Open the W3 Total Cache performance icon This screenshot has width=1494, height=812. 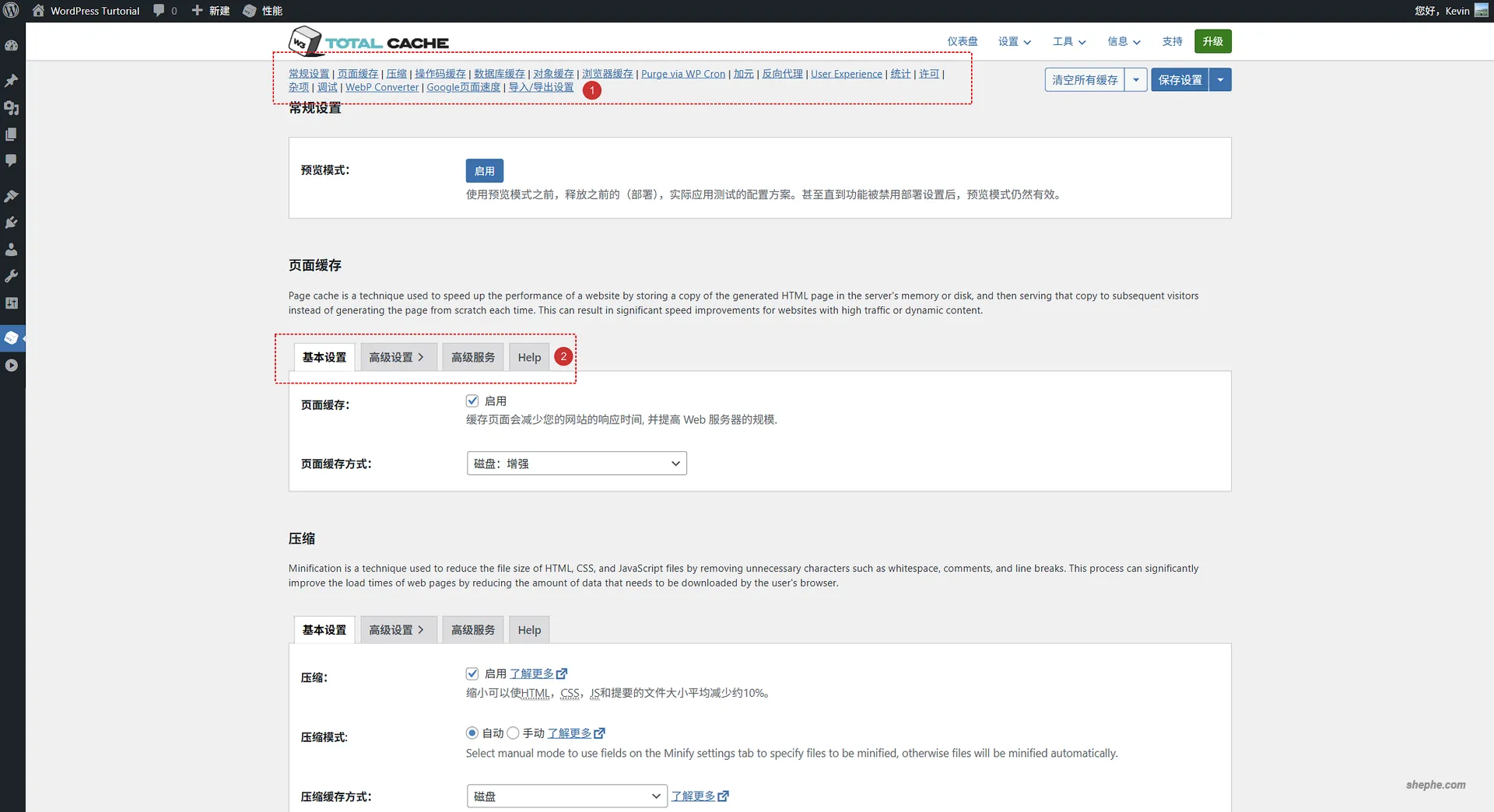point(12,338)
